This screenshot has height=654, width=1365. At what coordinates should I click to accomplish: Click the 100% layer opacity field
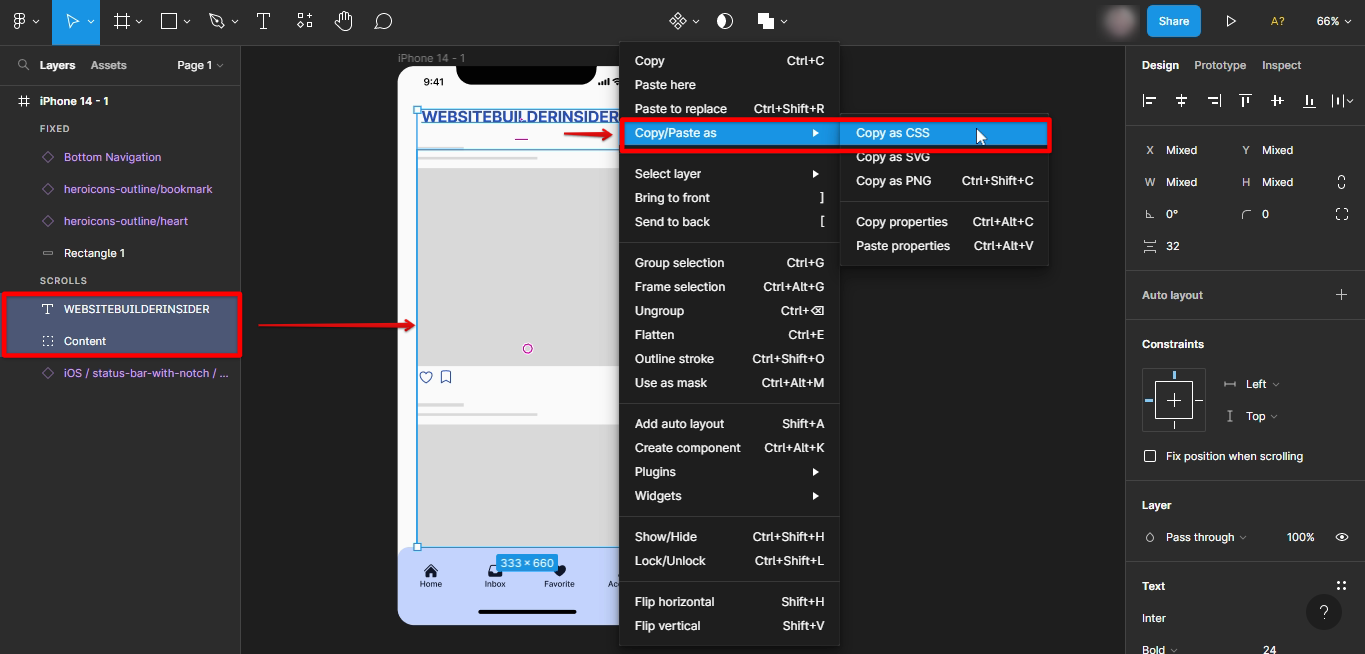coord(1300,537)
